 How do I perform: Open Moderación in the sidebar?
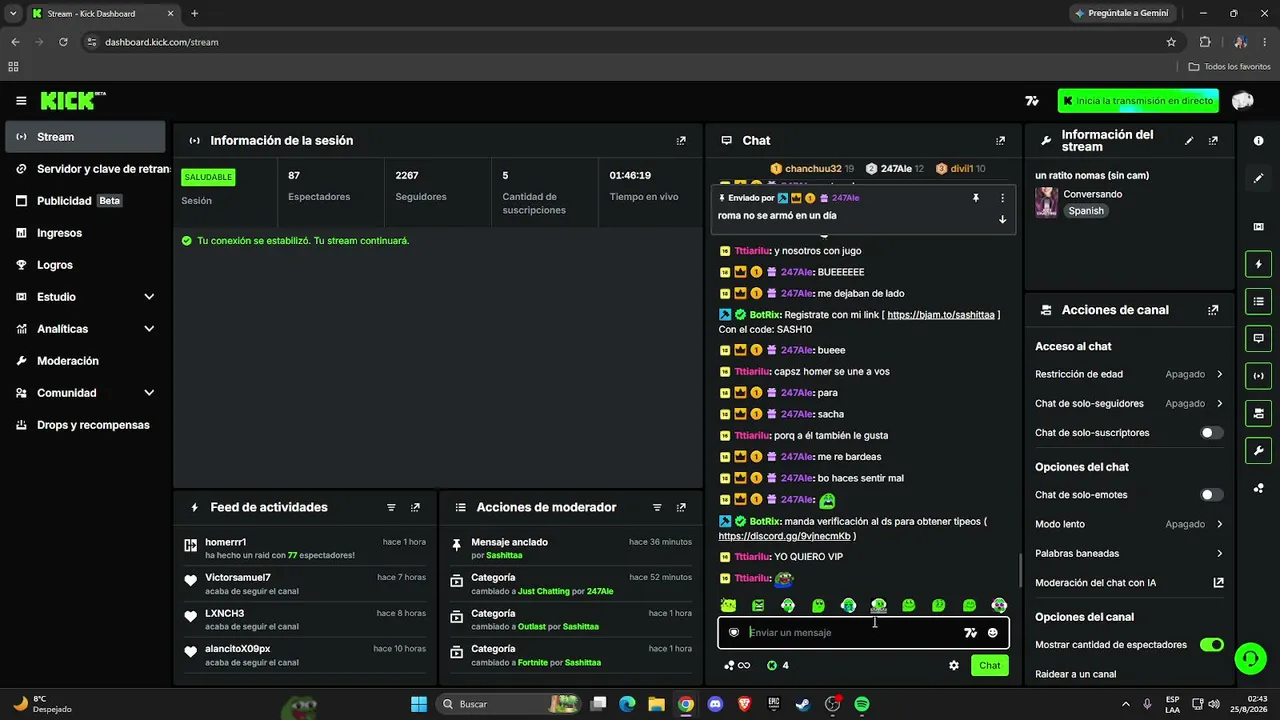click(85, 361)
